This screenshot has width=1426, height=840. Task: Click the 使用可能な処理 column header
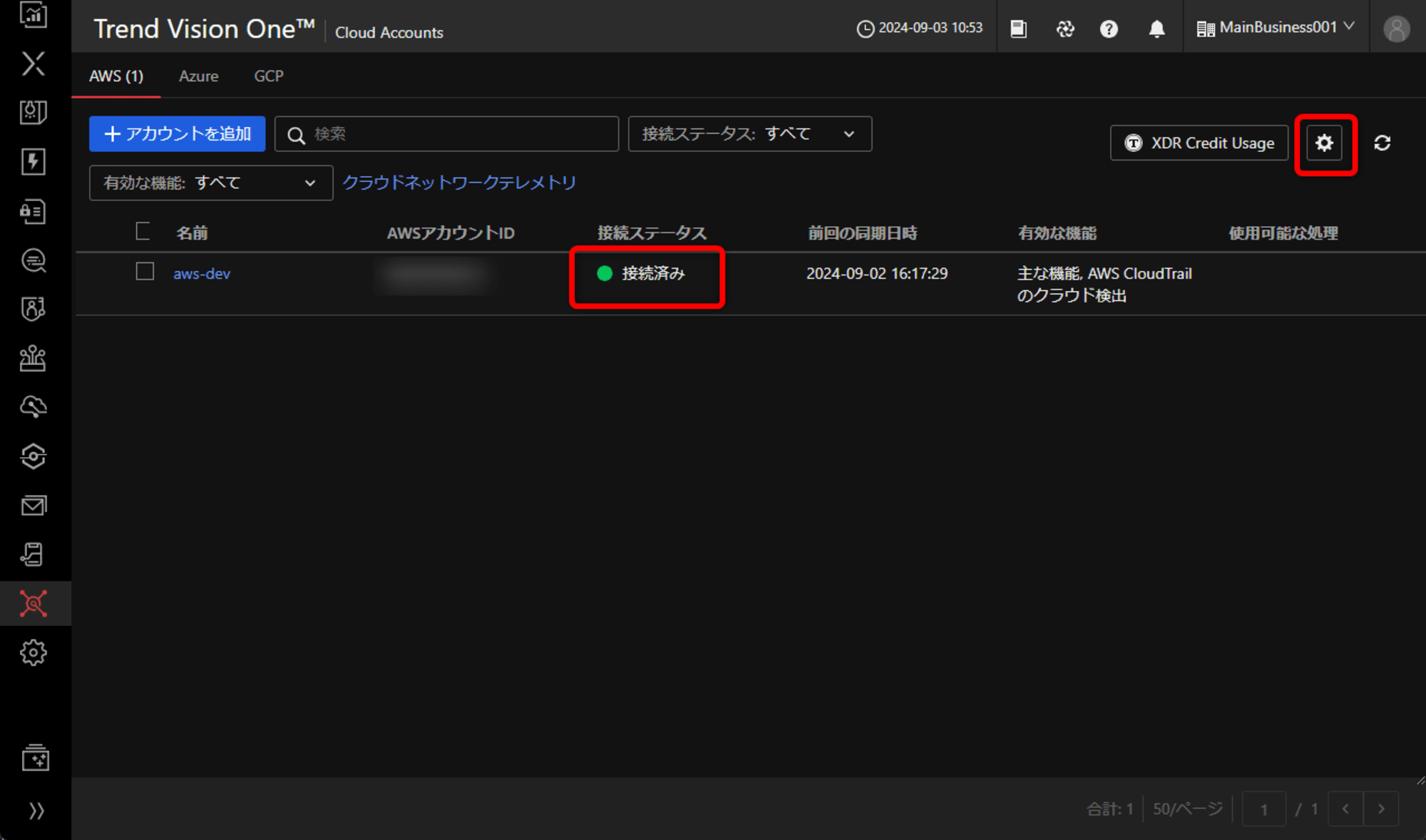pyautogui.click(x=1283, y=232)
